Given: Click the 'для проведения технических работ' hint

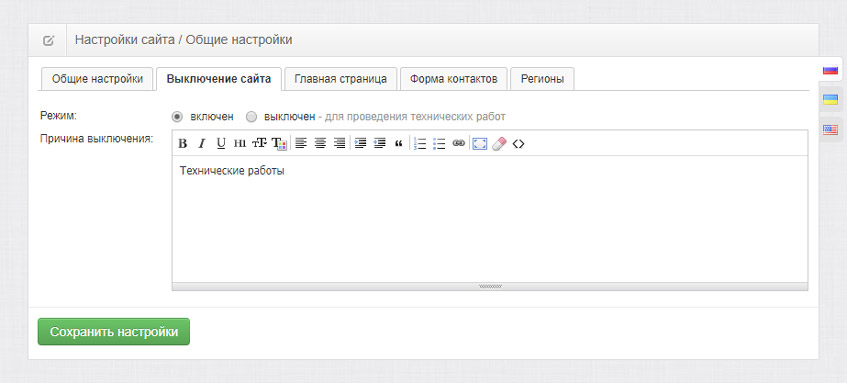Looking at the screenshot, I should 415,117.
